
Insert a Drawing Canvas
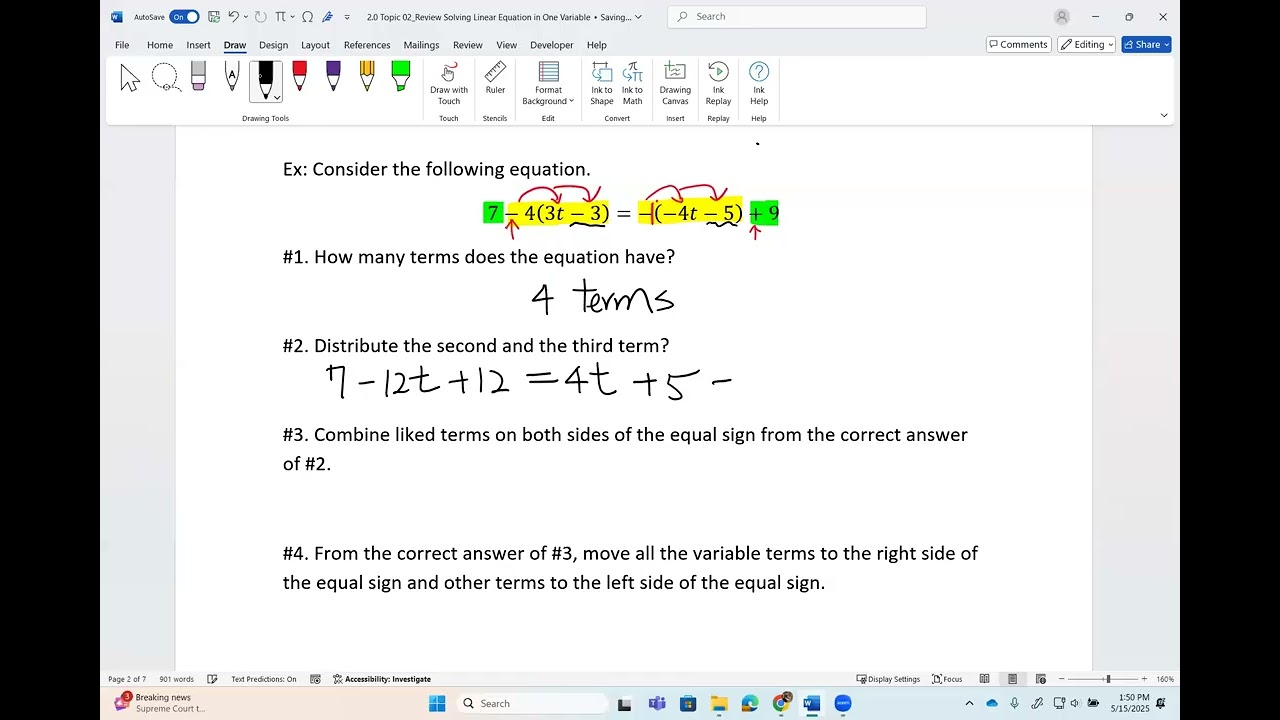pyautogui.click(x=675, y=83)
